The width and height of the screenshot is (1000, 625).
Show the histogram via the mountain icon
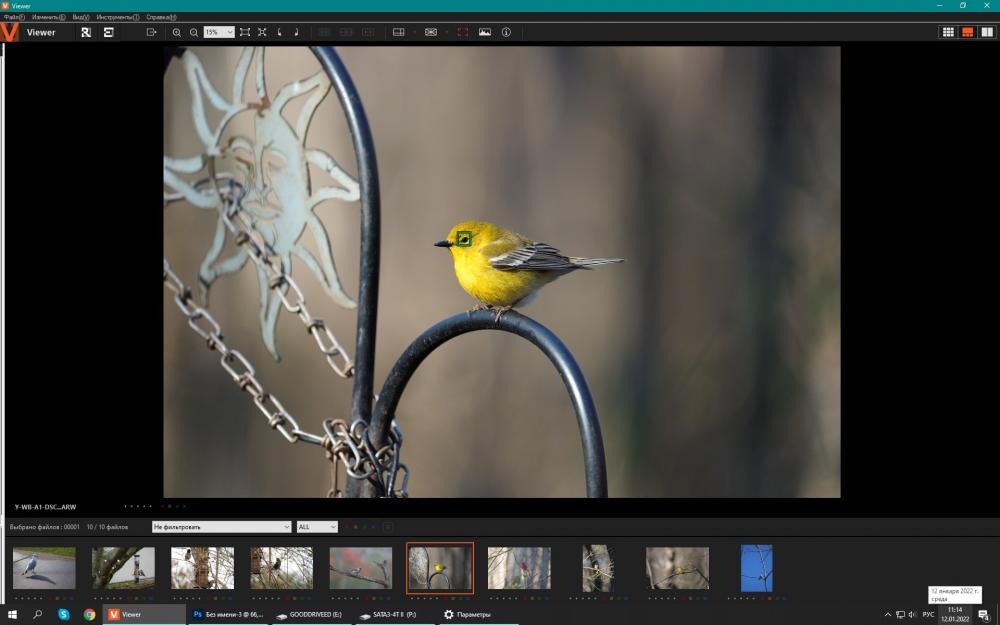[x=485, y=32]
